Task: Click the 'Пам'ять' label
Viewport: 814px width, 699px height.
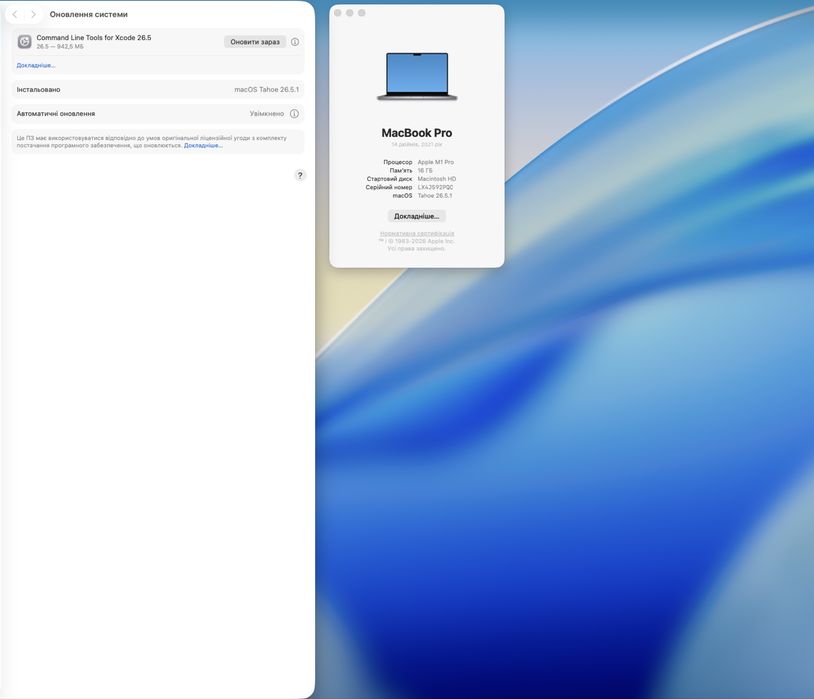Action: (x=401, y=170)
